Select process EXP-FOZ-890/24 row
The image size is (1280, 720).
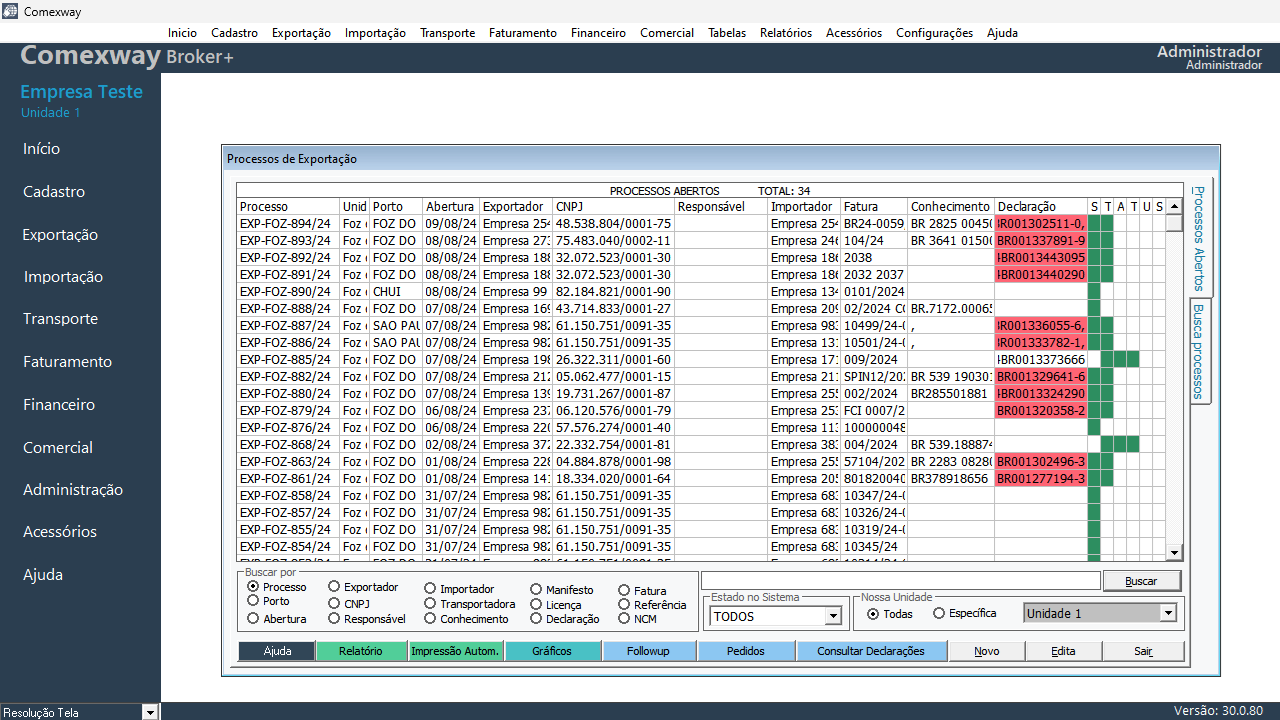[x=701, y=292]
